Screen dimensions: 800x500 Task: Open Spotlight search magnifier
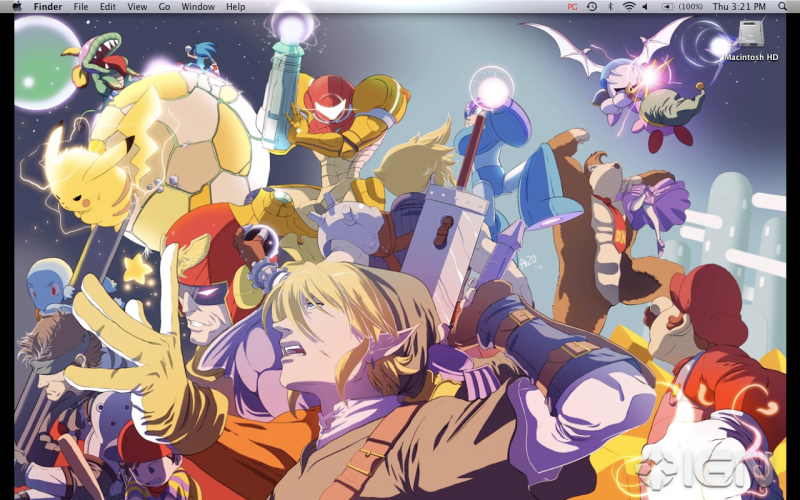click(782, 7)
